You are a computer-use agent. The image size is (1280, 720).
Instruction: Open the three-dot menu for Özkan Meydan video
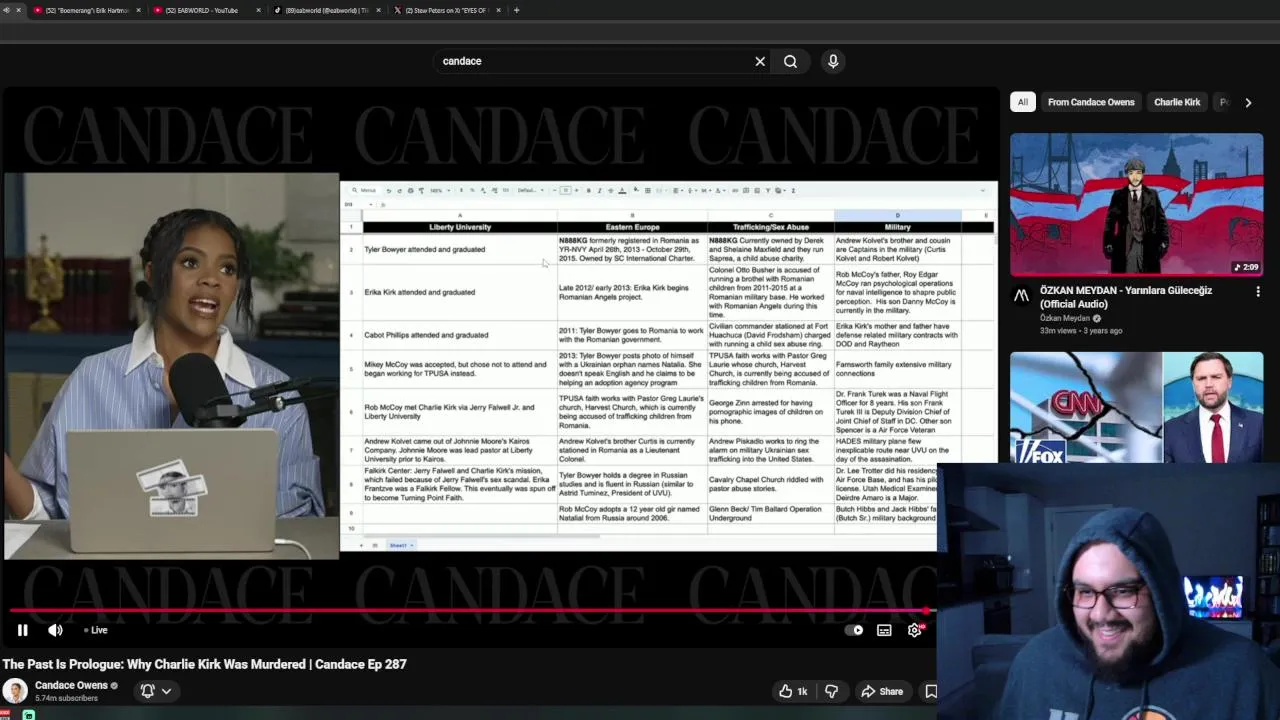tap(1257, 292)
